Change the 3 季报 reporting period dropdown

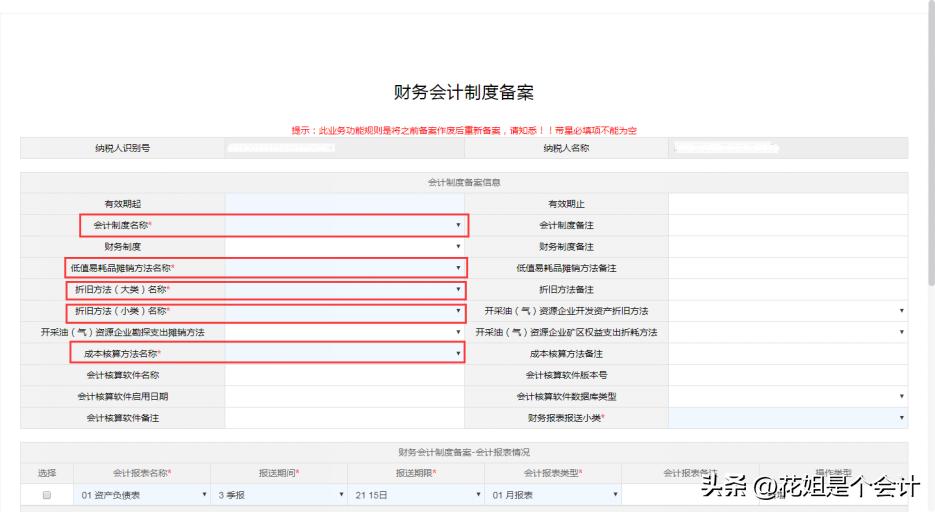[279, 495]
